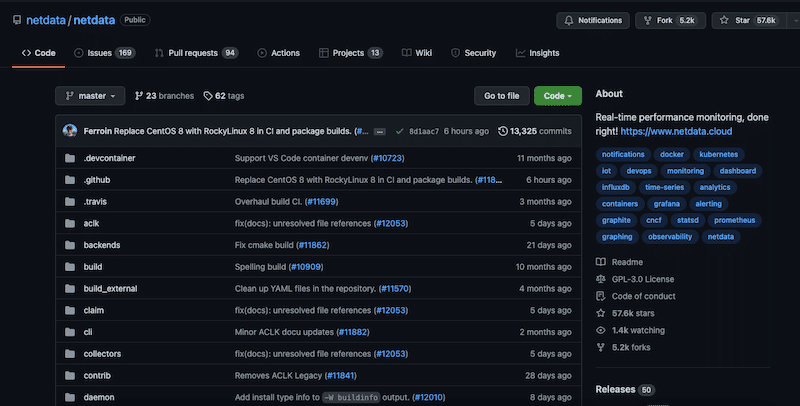The height and width of the screenshot is (406, 800).
Task: Click the Fork count 5.2k
Action: coord(687,20)
